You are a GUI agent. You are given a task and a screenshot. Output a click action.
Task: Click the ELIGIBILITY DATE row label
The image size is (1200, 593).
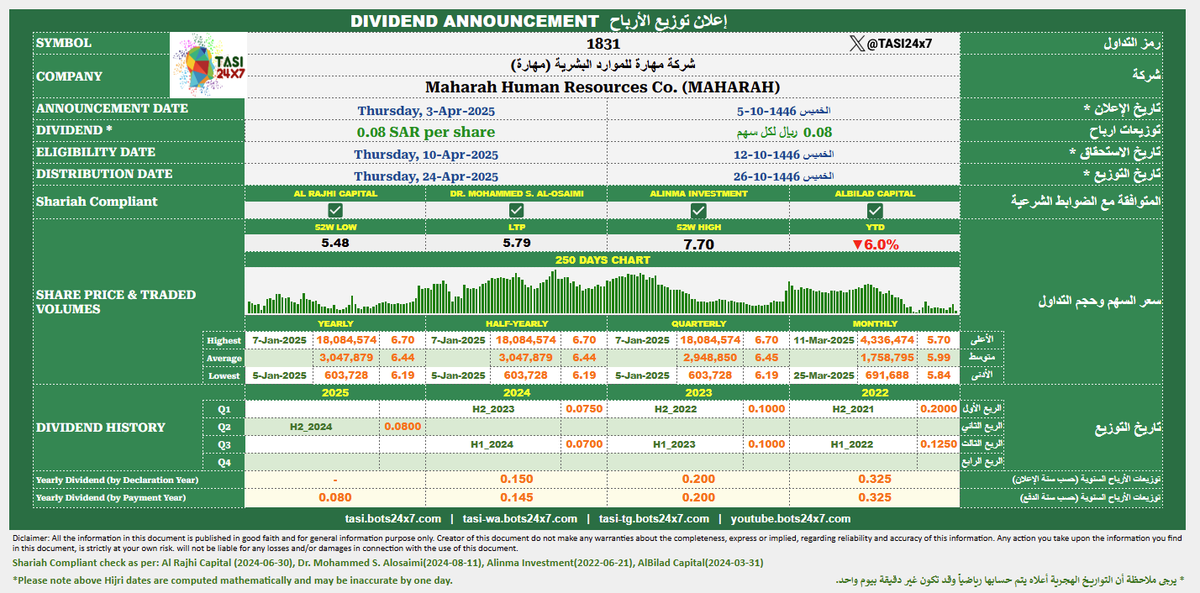pos(96,152)
